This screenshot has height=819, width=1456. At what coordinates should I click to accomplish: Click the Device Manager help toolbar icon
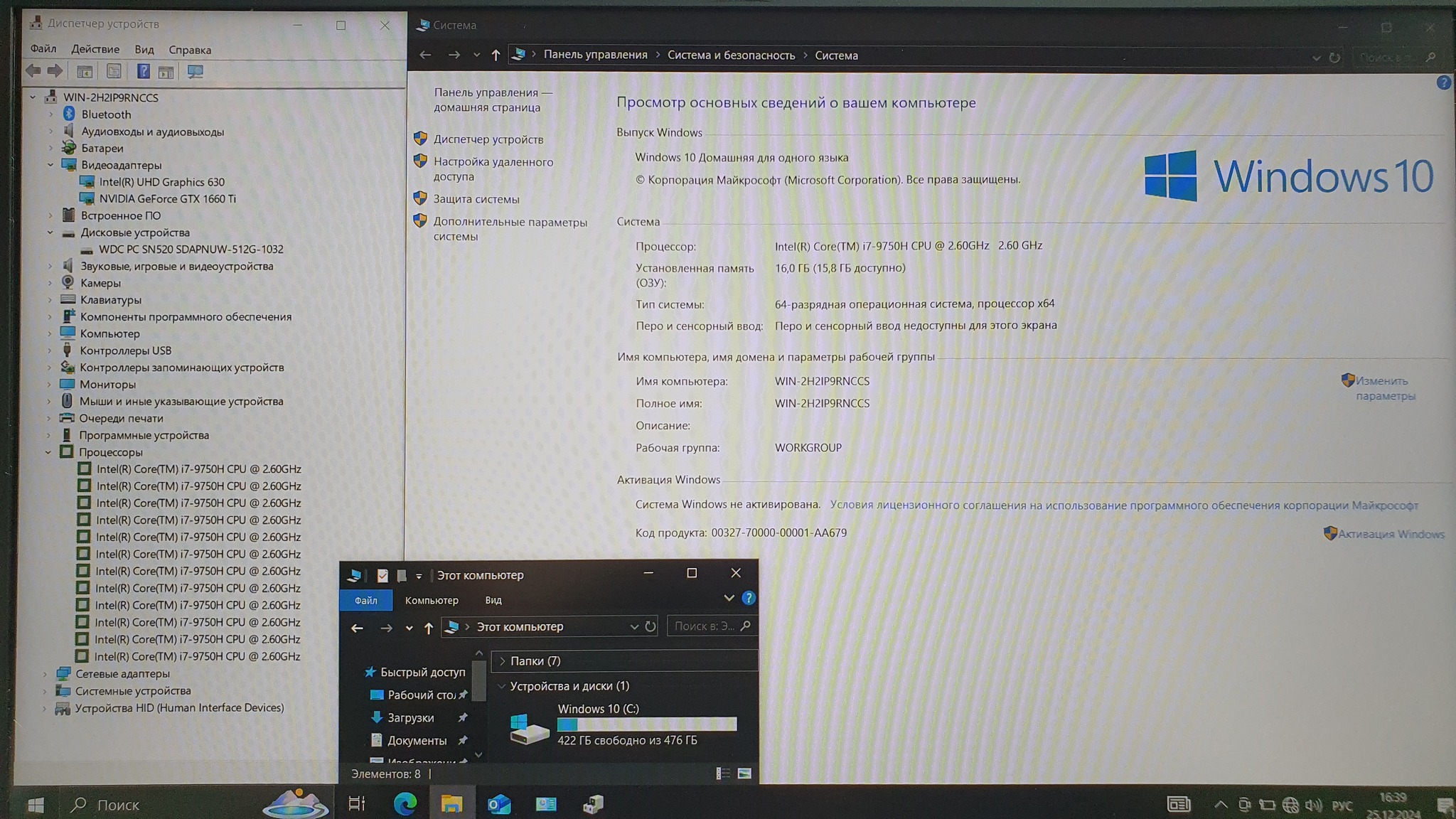point(143,71)
